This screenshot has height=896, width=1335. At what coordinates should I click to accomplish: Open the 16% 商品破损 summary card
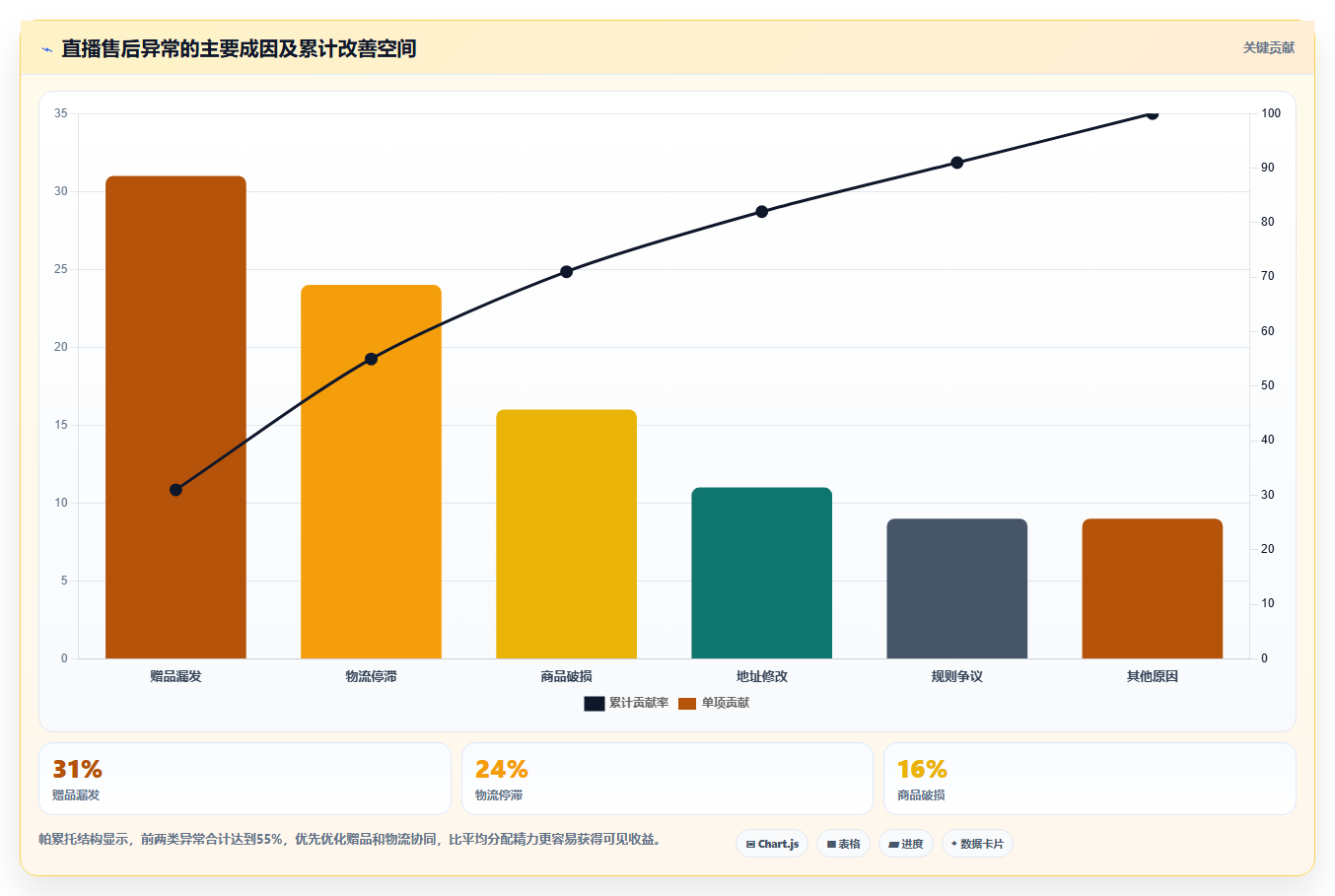click(1089, 779)
